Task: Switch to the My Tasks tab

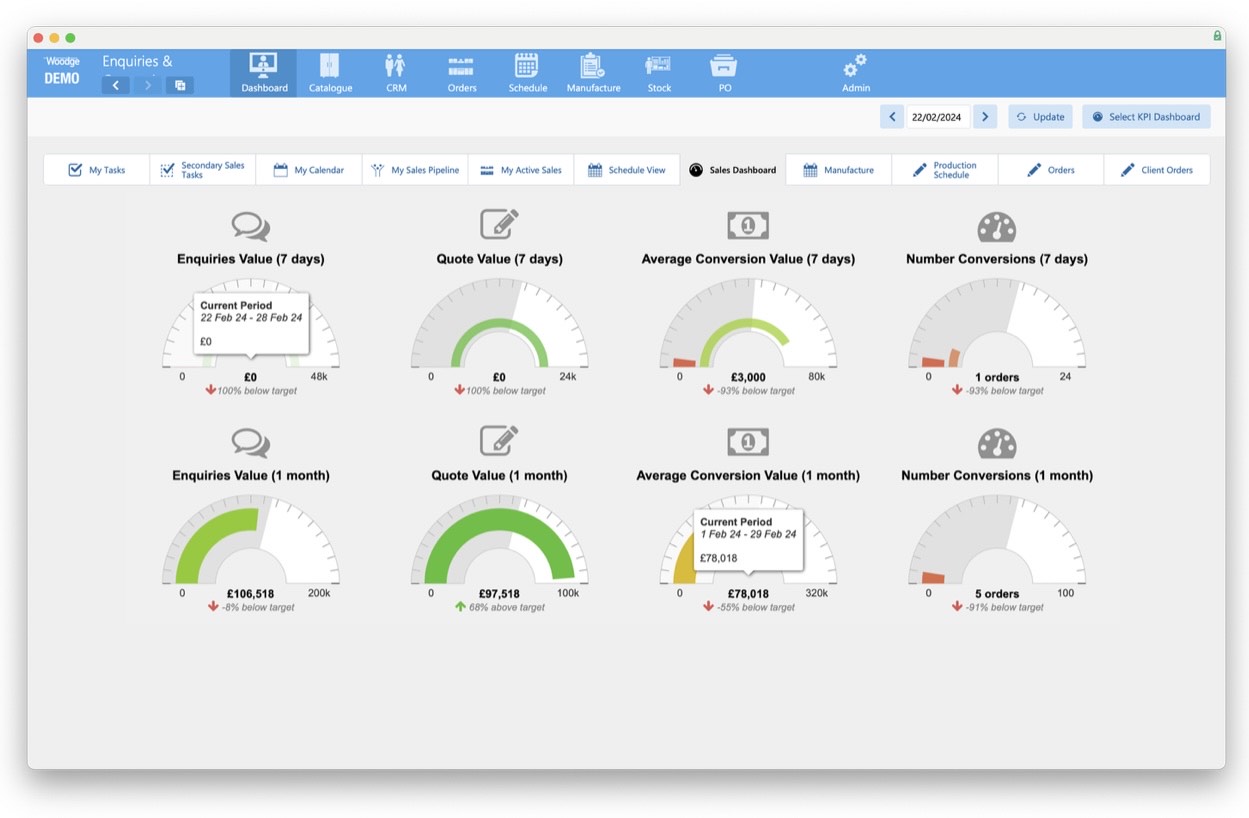Action: click(97, 170)
